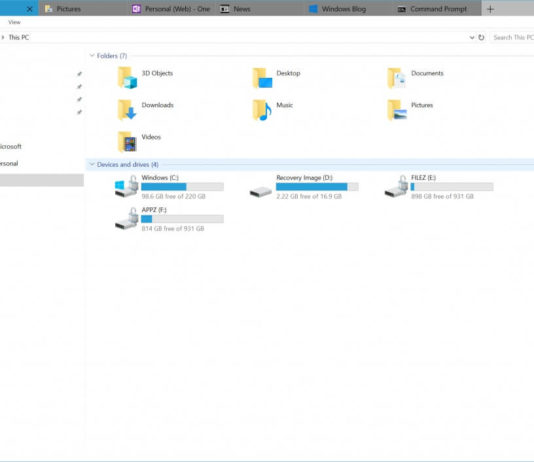Select the APPZ (F:) drive icon
Image resolution: width=534 pixels, height=462 pixels.
(126, 218)
